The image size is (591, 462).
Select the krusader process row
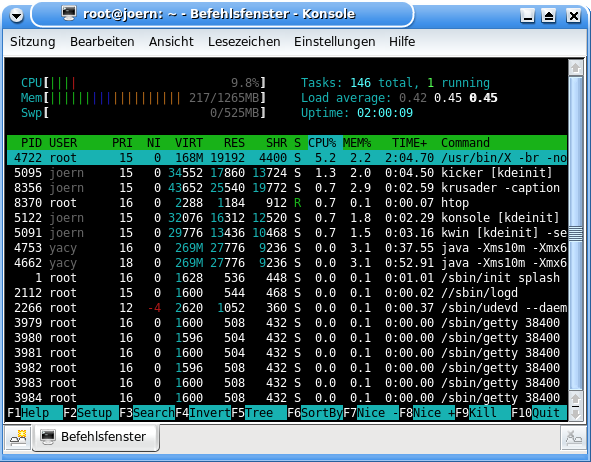click(287, 188)
